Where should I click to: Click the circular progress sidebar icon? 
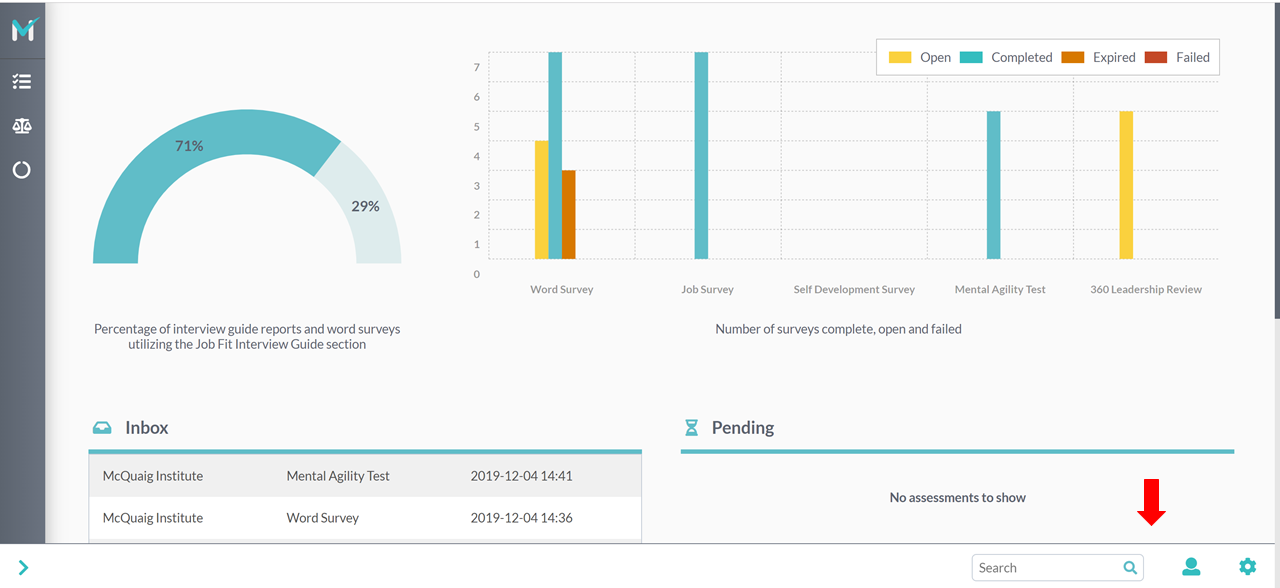coord(22,170)
